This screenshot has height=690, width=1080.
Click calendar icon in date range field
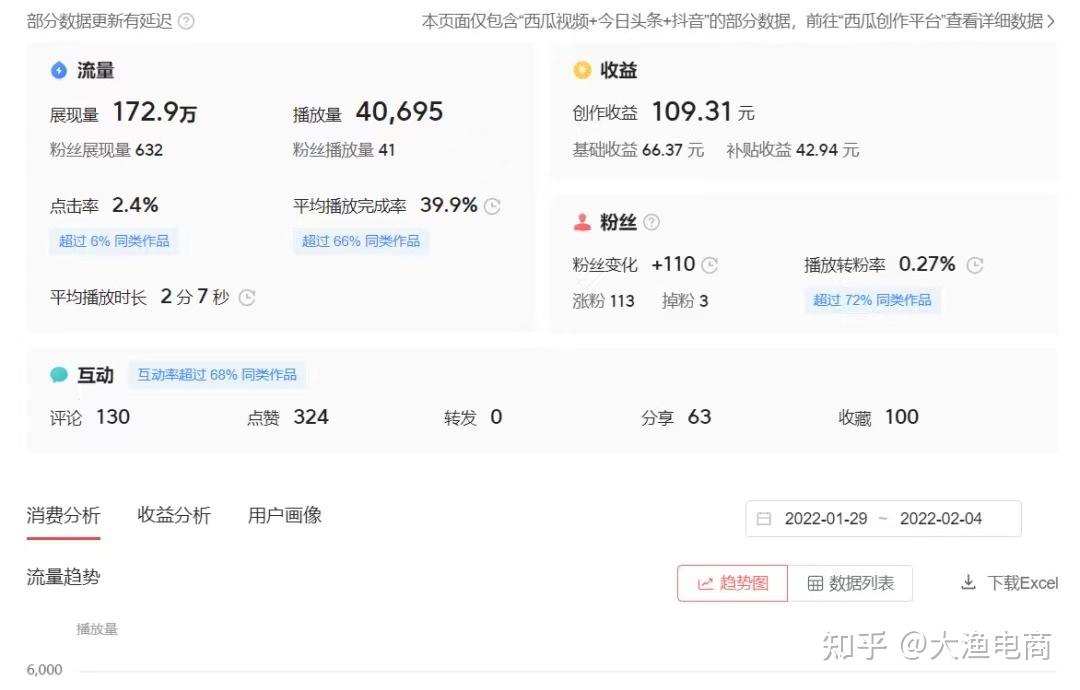point(764,519)
